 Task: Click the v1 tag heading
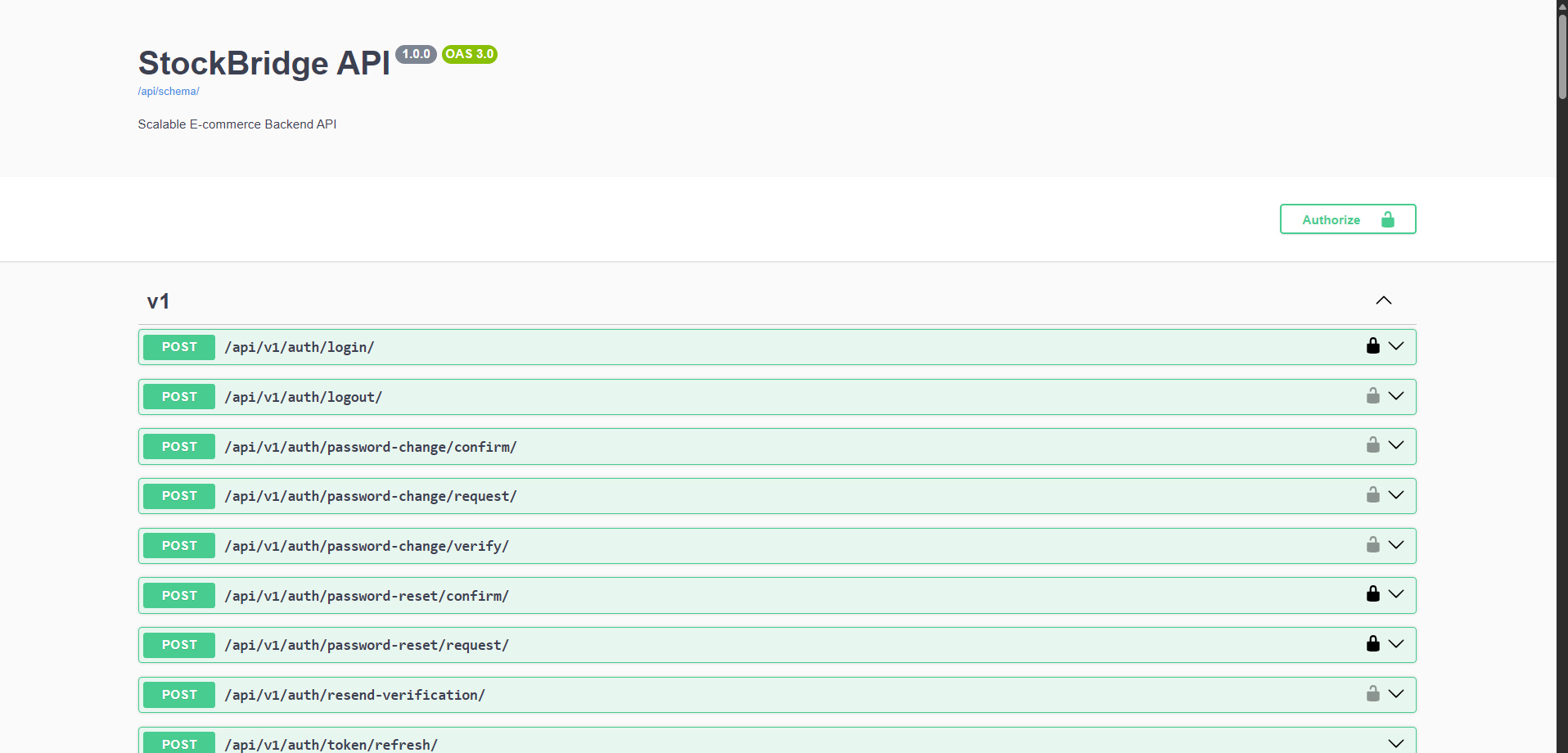(x=158, y=301)
